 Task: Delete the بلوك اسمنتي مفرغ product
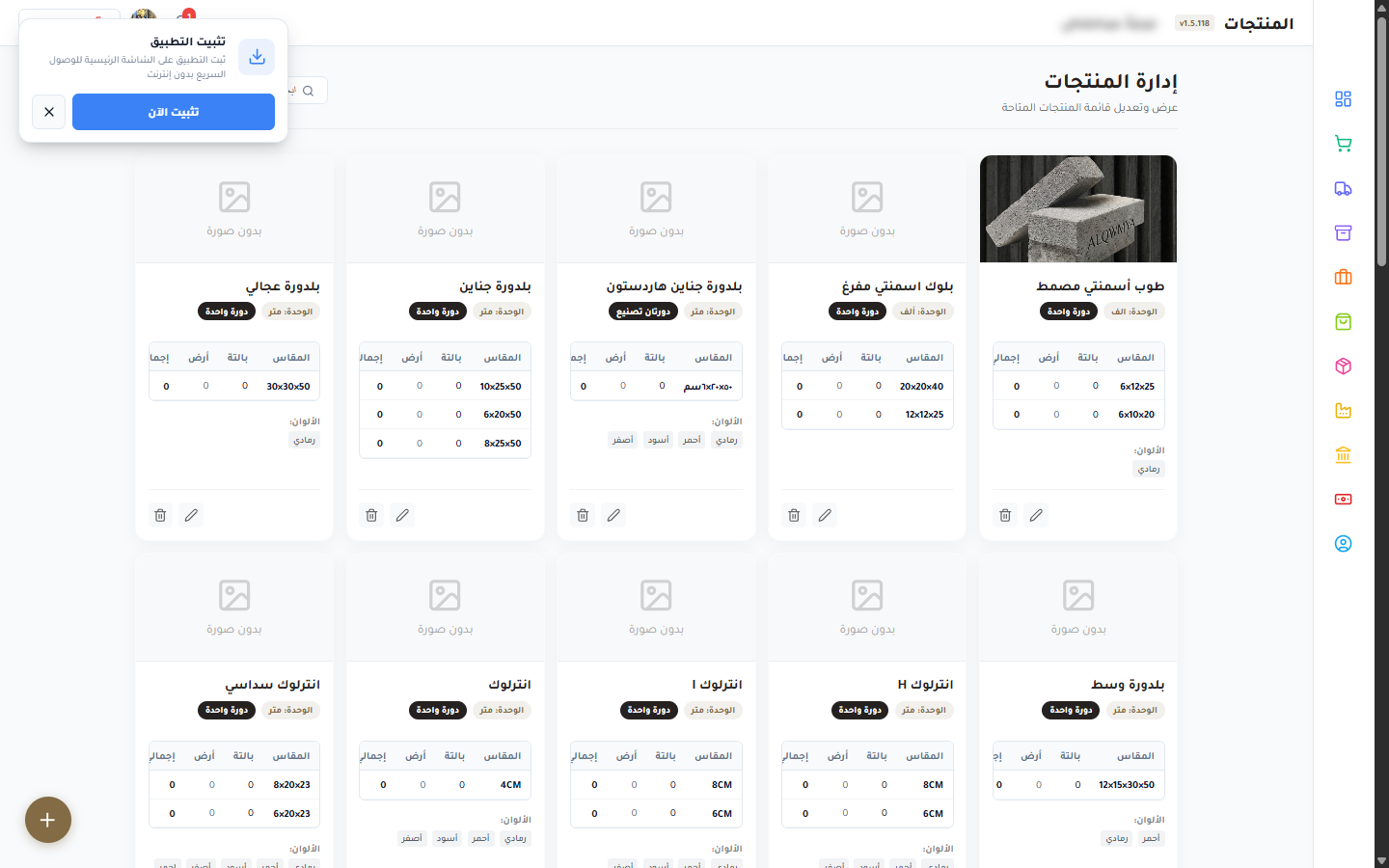coord(794,515)
